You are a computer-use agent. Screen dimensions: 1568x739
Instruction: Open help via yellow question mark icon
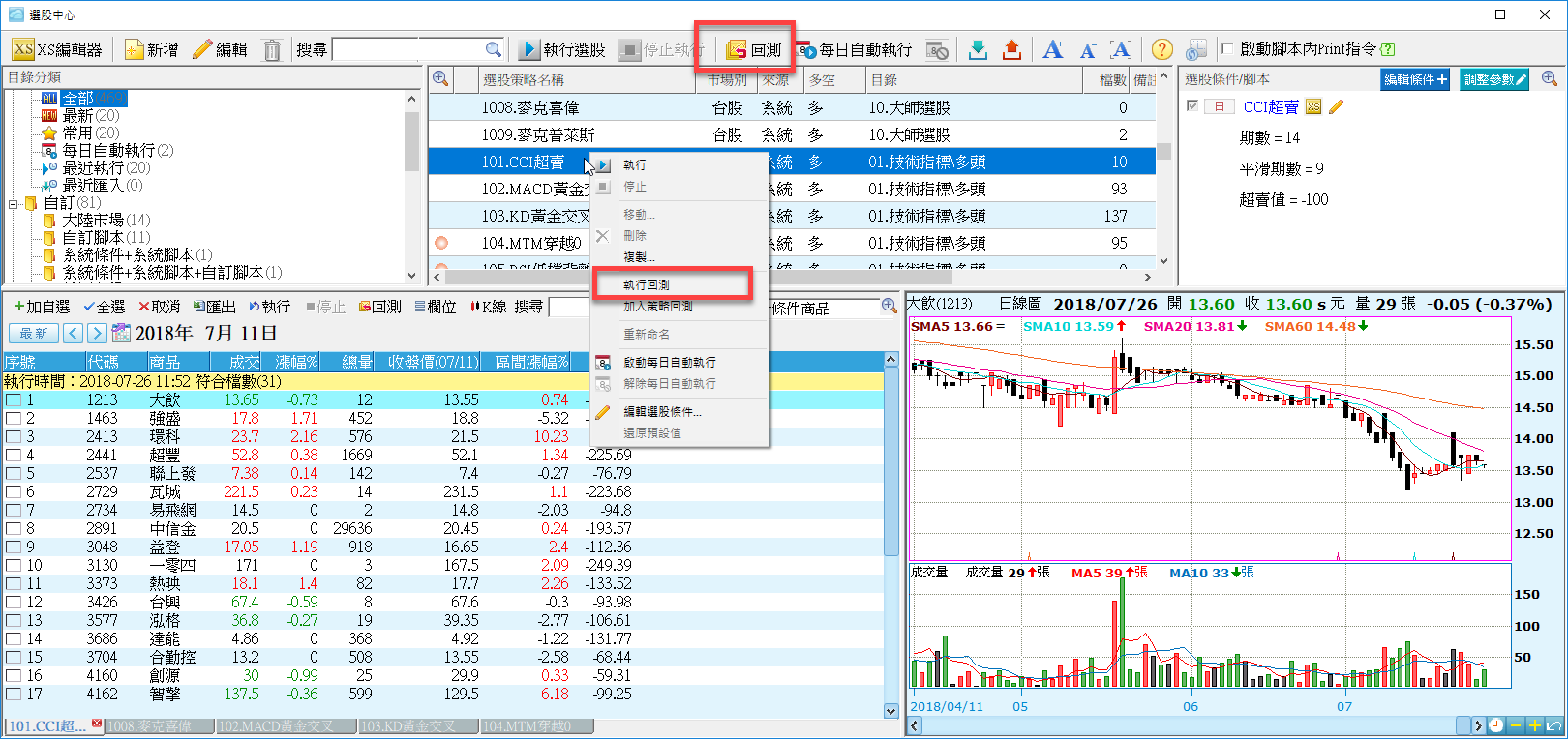(x=1161, y=49)
